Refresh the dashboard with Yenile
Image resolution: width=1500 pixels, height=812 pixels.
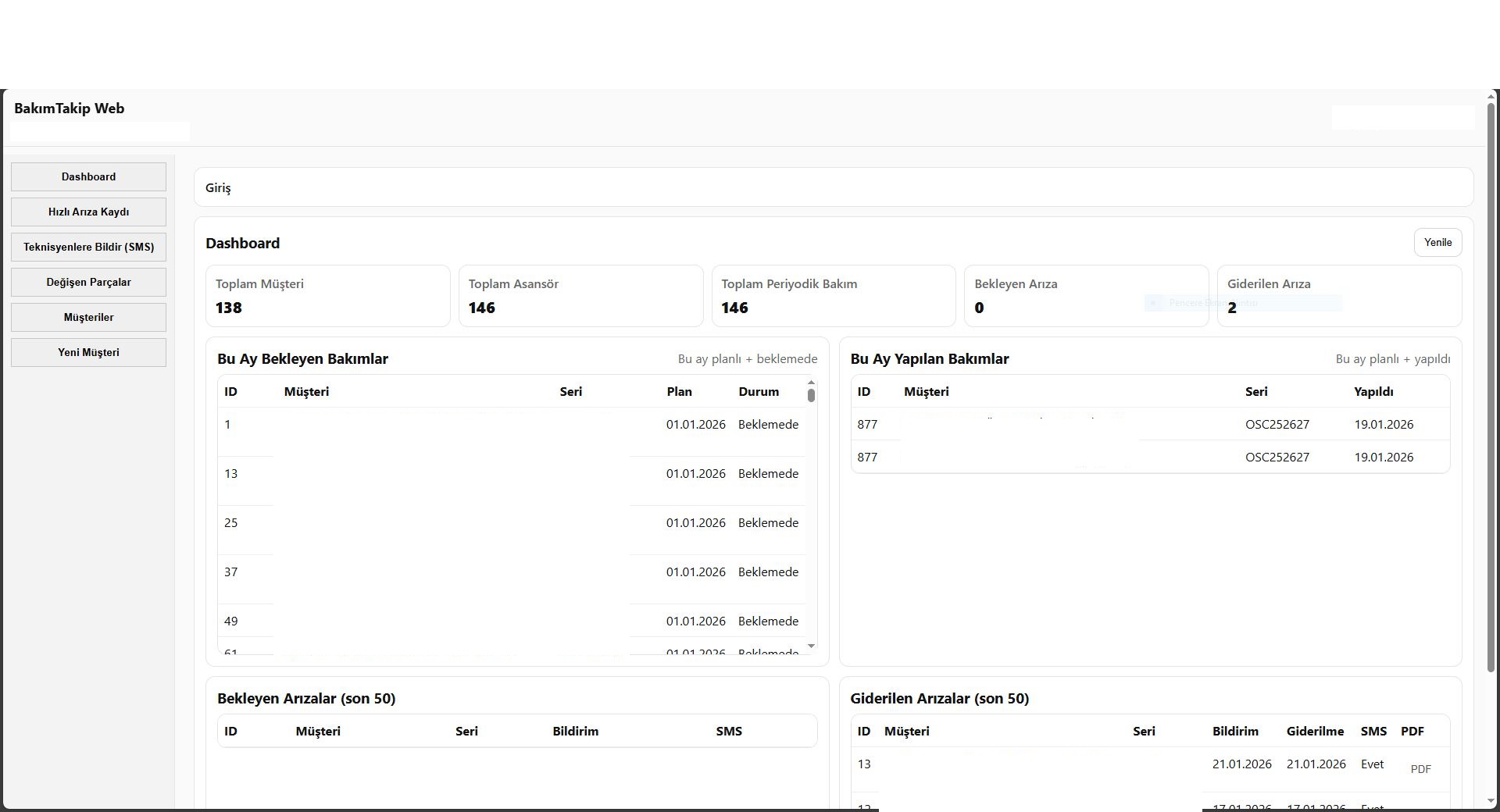(x=1437, y=242)
